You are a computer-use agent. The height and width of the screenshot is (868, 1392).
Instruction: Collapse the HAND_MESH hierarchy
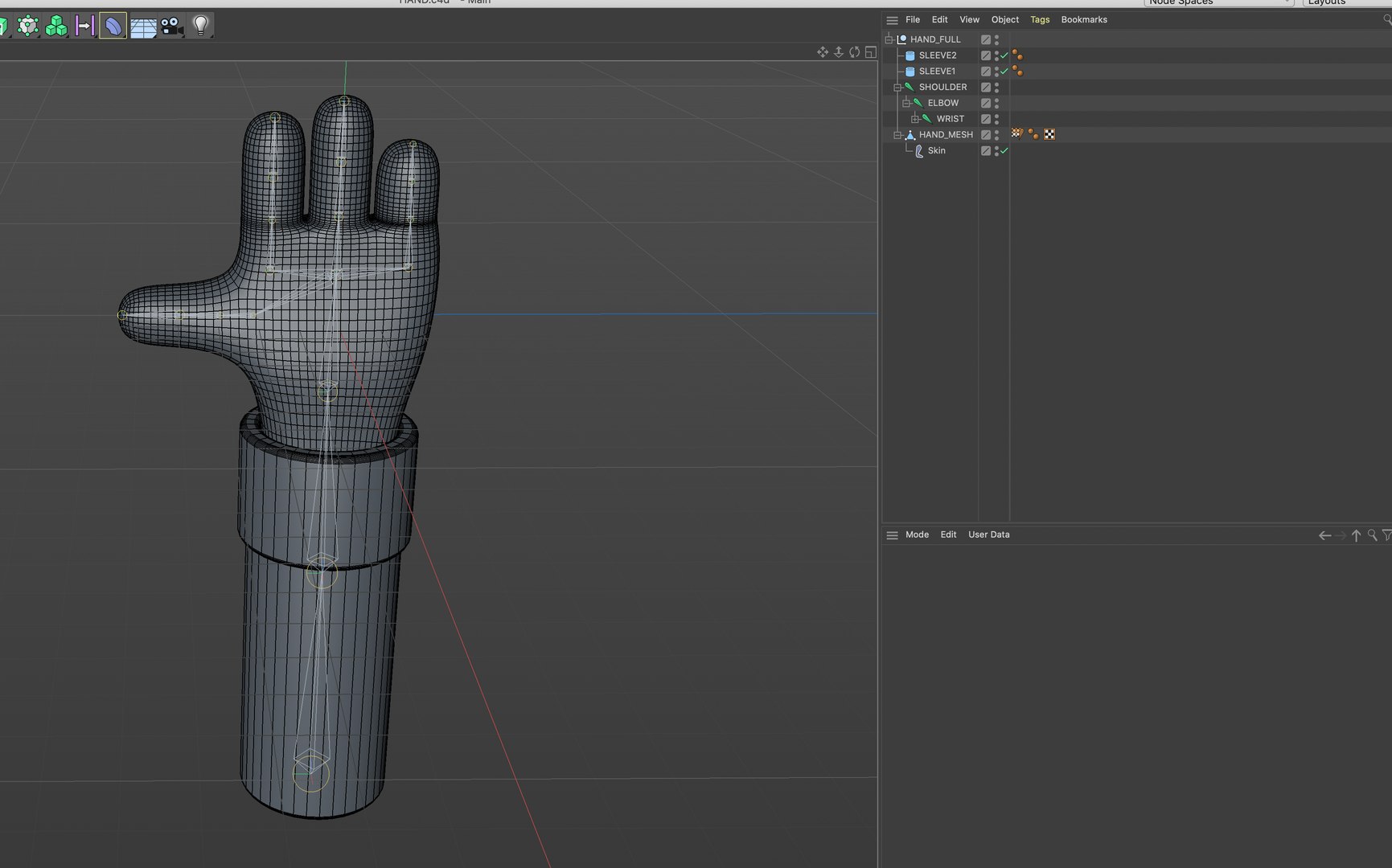pos(897,135)
